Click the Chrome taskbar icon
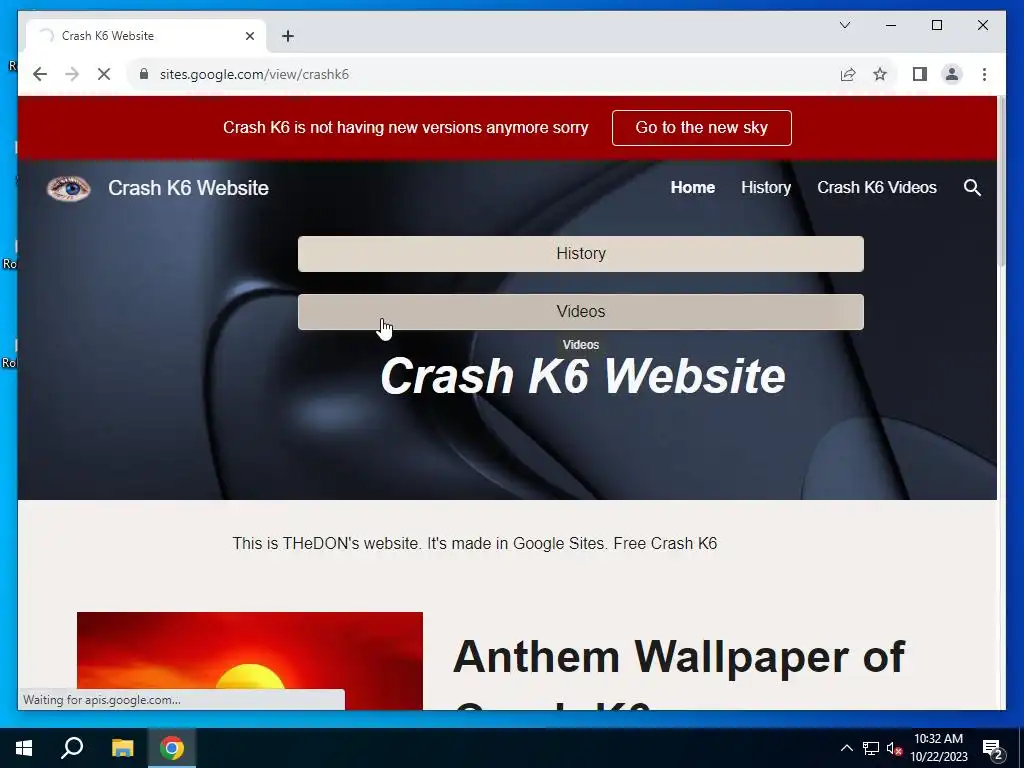Image resolution: width=1024 pixels, height=768 pixels. click(x=172, y=748)
